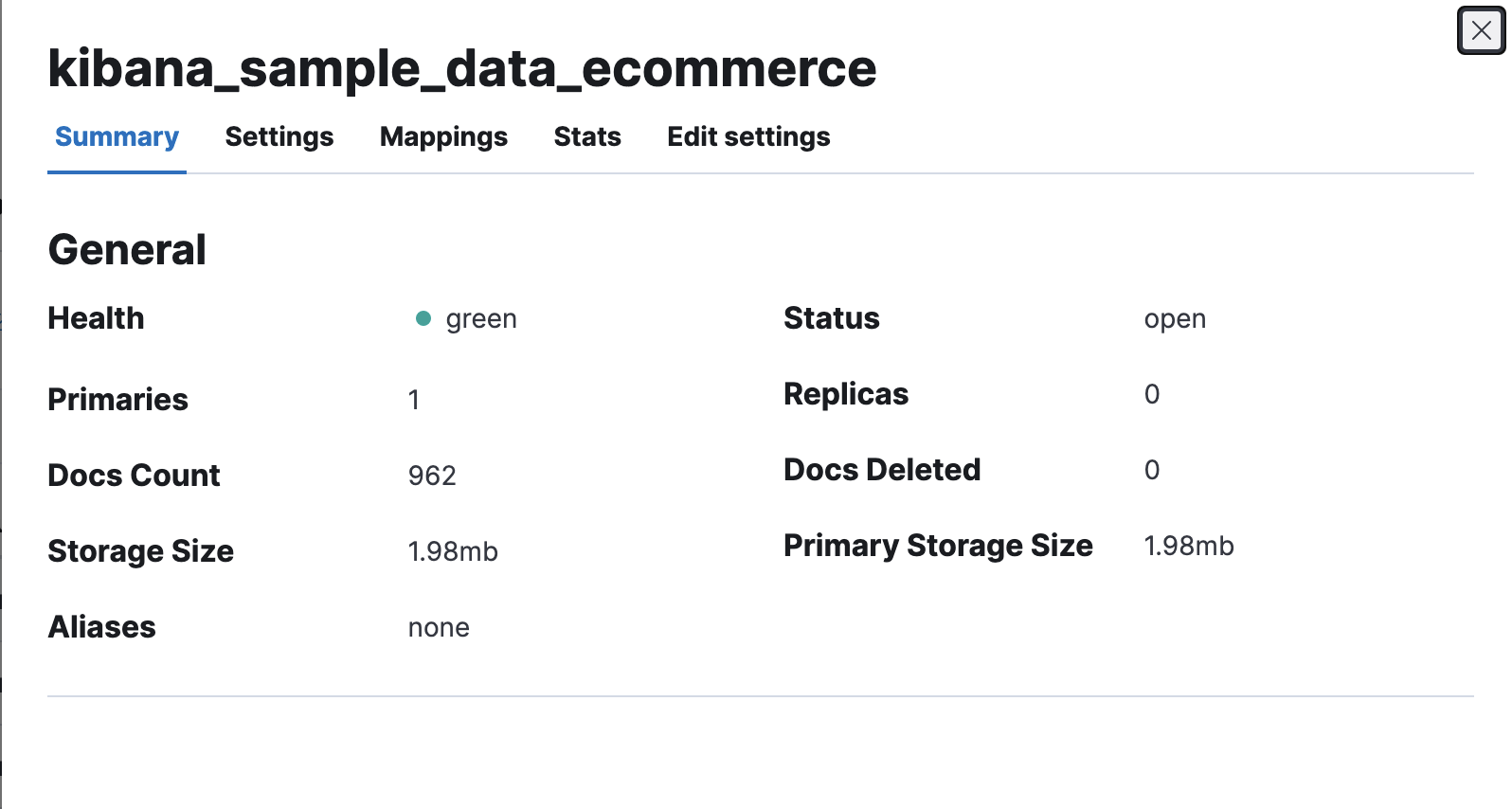The width and height of the screenshot is (1512, 809).
Task: Open the Settings tab
Action: (x=279, y=137)
